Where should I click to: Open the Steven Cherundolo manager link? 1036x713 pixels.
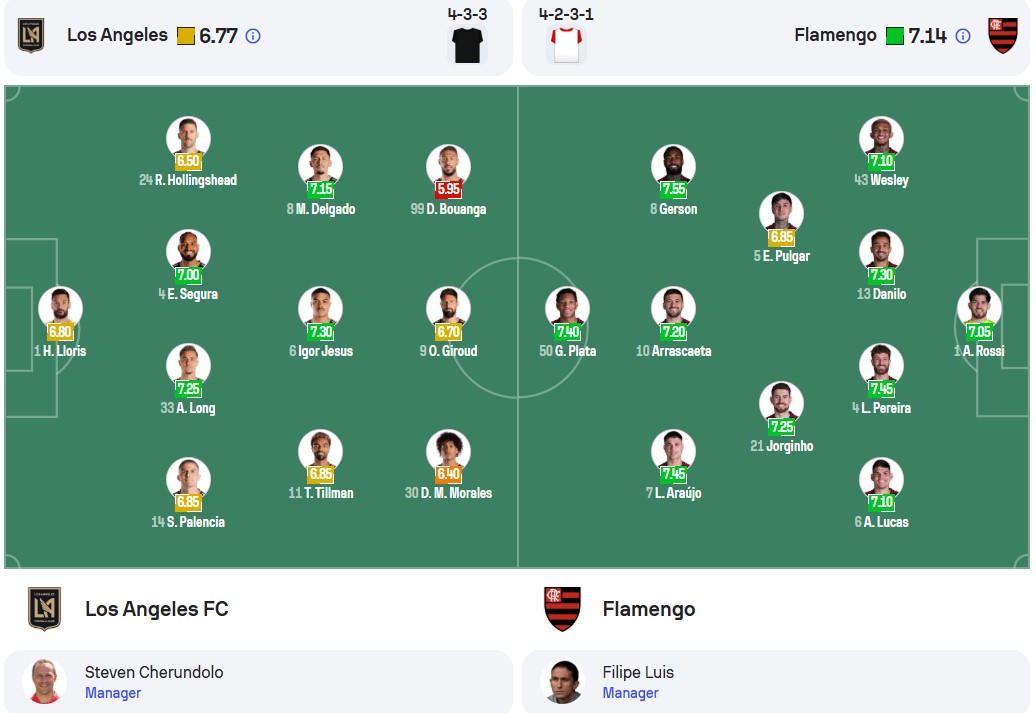pos(258,681)
